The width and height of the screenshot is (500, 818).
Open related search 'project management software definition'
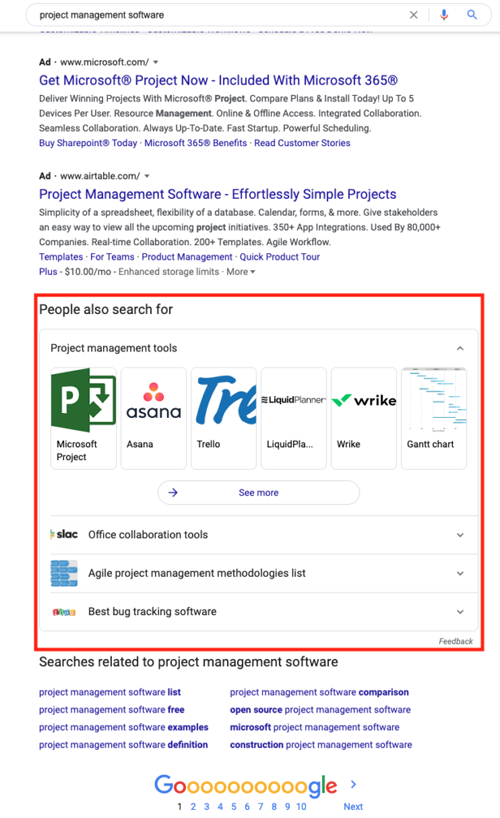coord(123,744)
